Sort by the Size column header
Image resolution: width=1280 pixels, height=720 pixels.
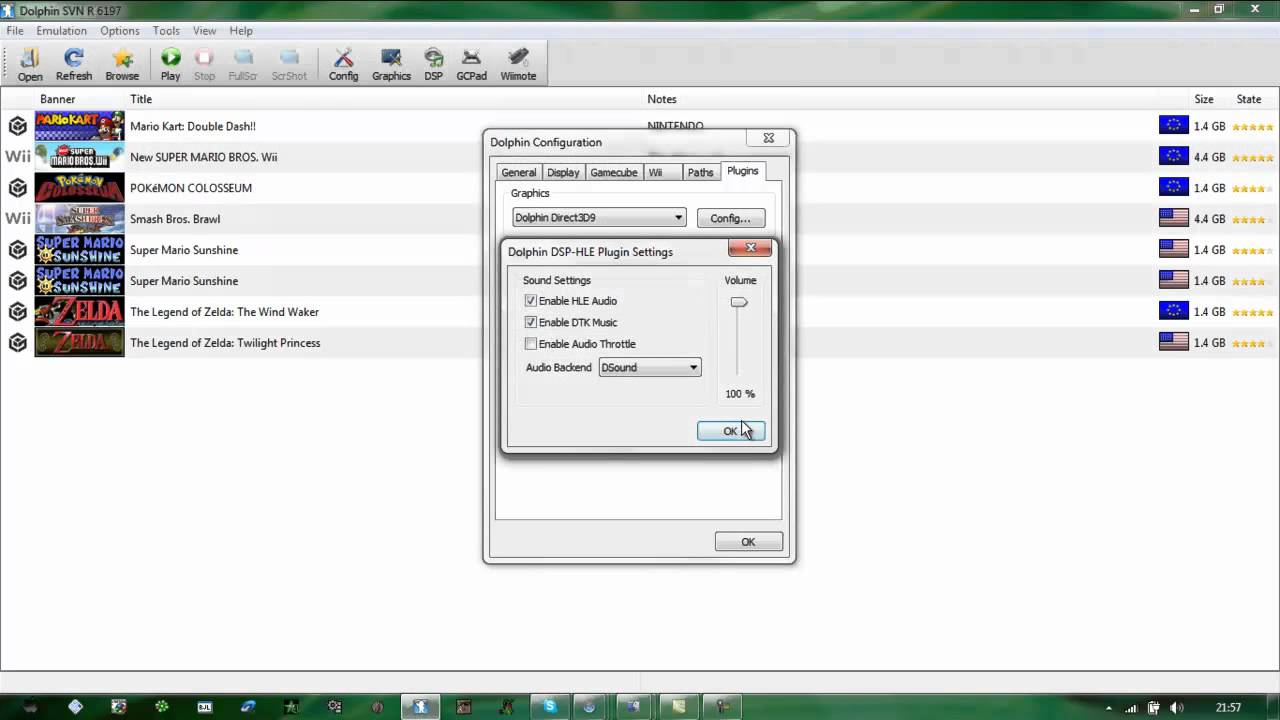click(1204, 99)
